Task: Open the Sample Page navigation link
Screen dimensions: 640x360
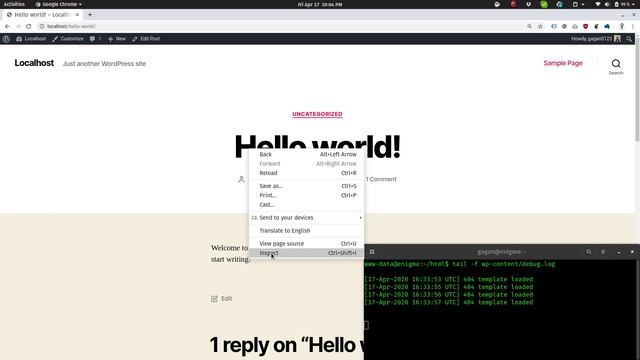Action: pyautogui.click(x=563, y=63)
